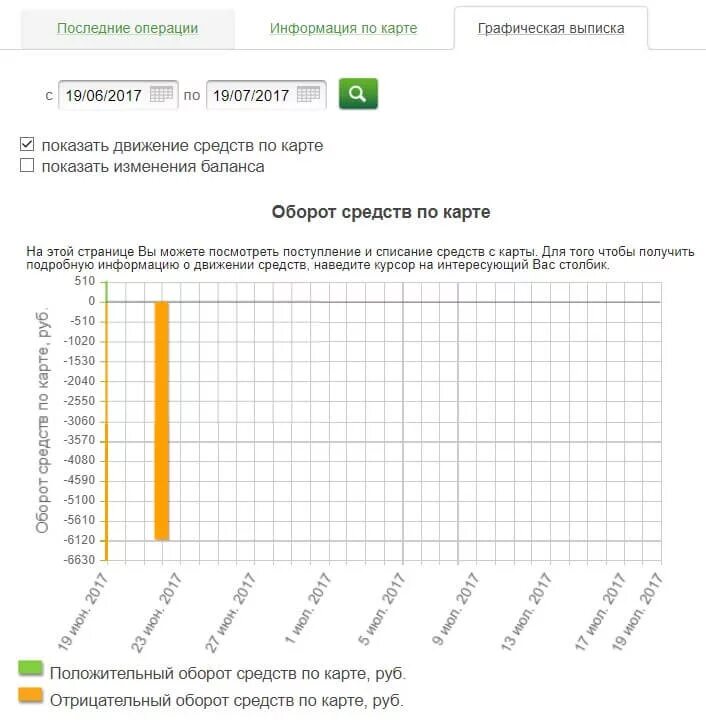706x726 pixels.
Task: Switch to 'Последние операции' tab
Action: click(127, 28)
